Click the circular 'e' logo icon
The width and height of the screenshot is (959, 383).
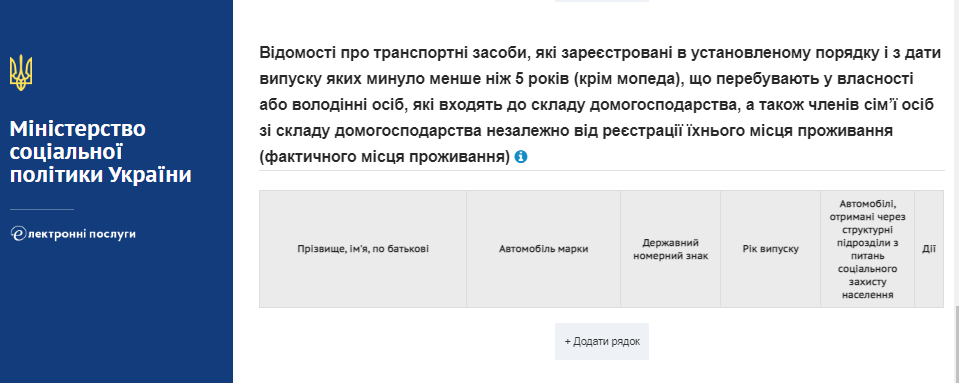pyautogui.click(x=18, y=234)
